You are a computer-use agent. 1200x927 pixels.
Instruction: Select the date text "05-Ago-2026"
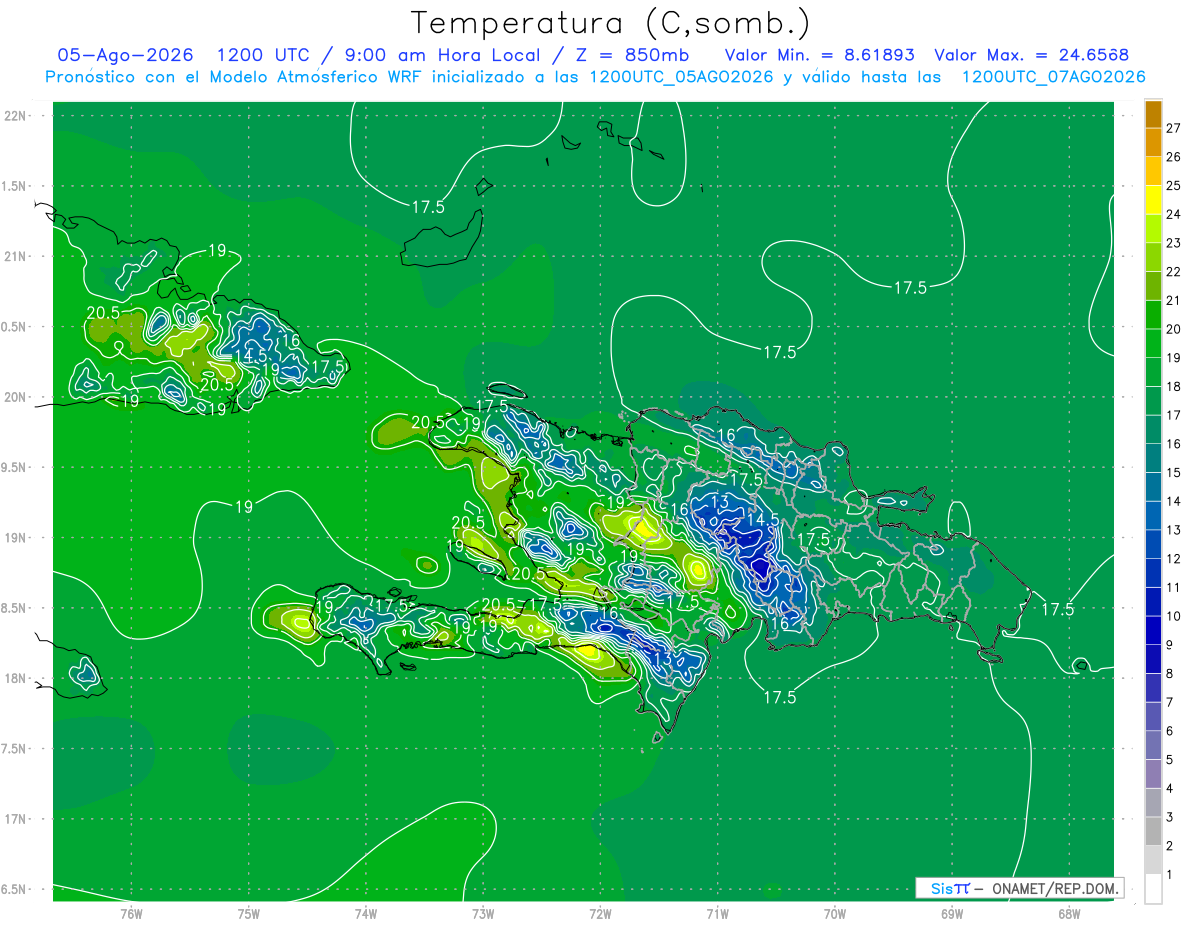(125, 55)
